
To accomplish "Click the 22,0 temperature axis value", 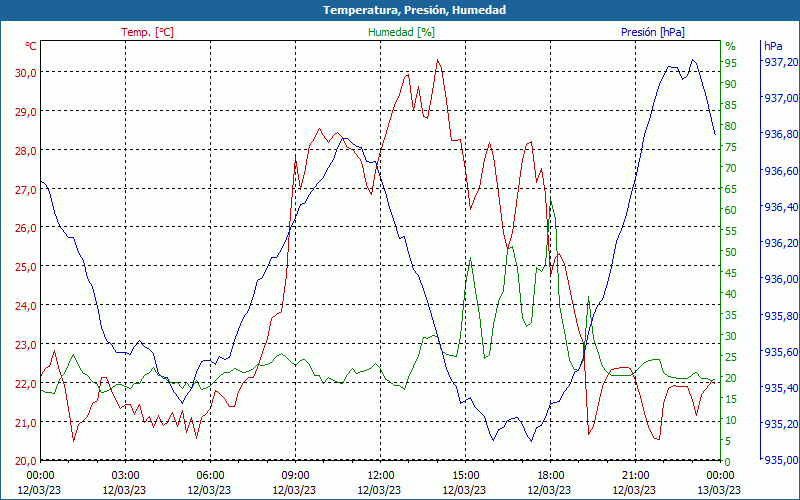I will pos(26,384).
